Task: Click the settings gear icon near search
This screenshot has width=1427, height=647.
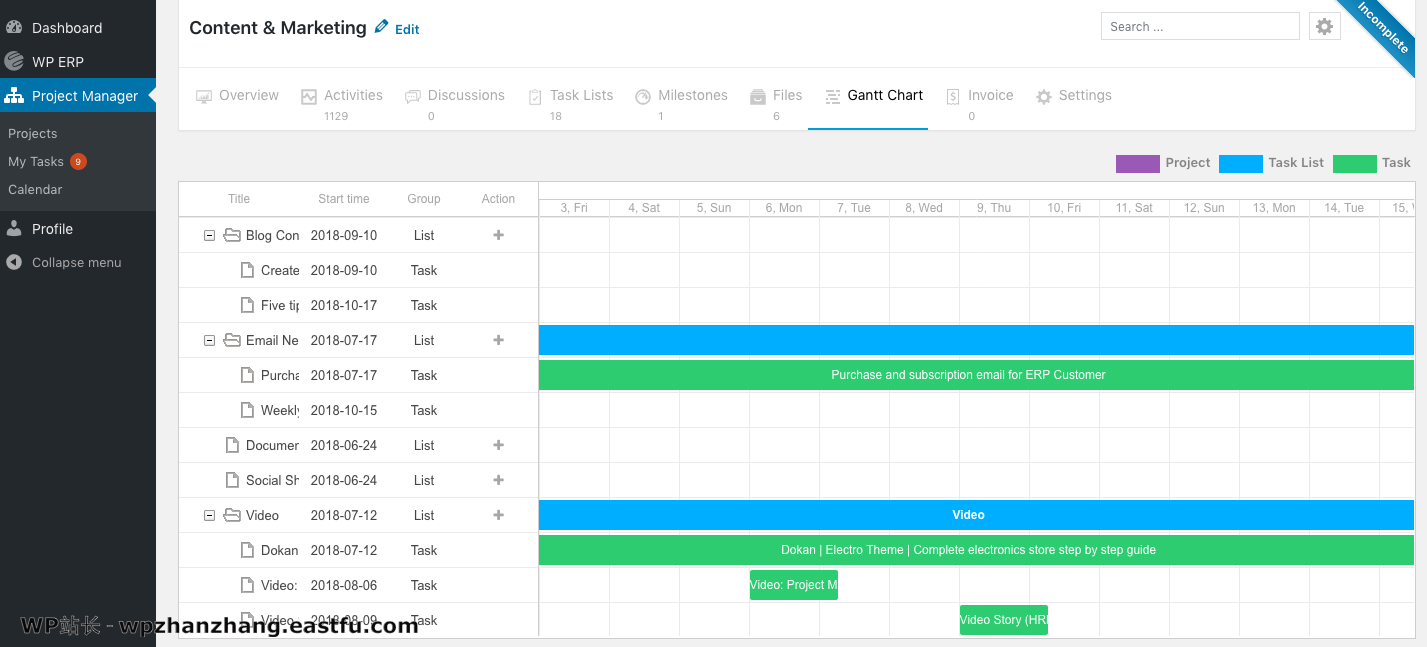Action: (x=1324, y=27)
